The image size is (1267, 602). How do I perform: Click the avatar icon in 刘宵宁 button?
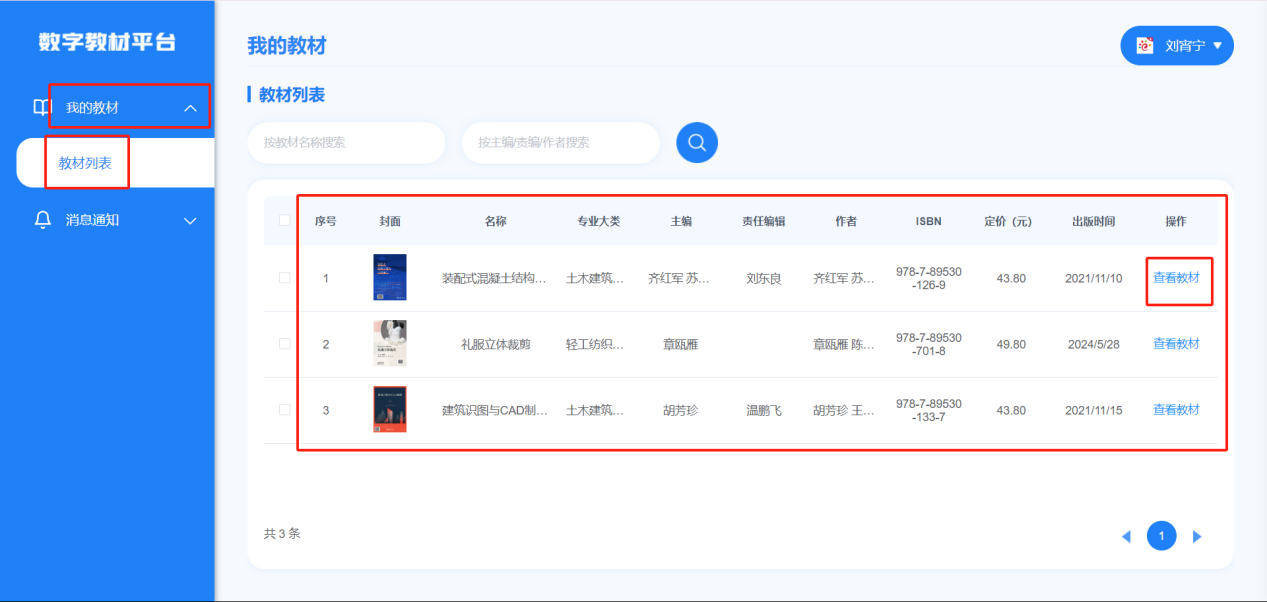[1143, 44]
